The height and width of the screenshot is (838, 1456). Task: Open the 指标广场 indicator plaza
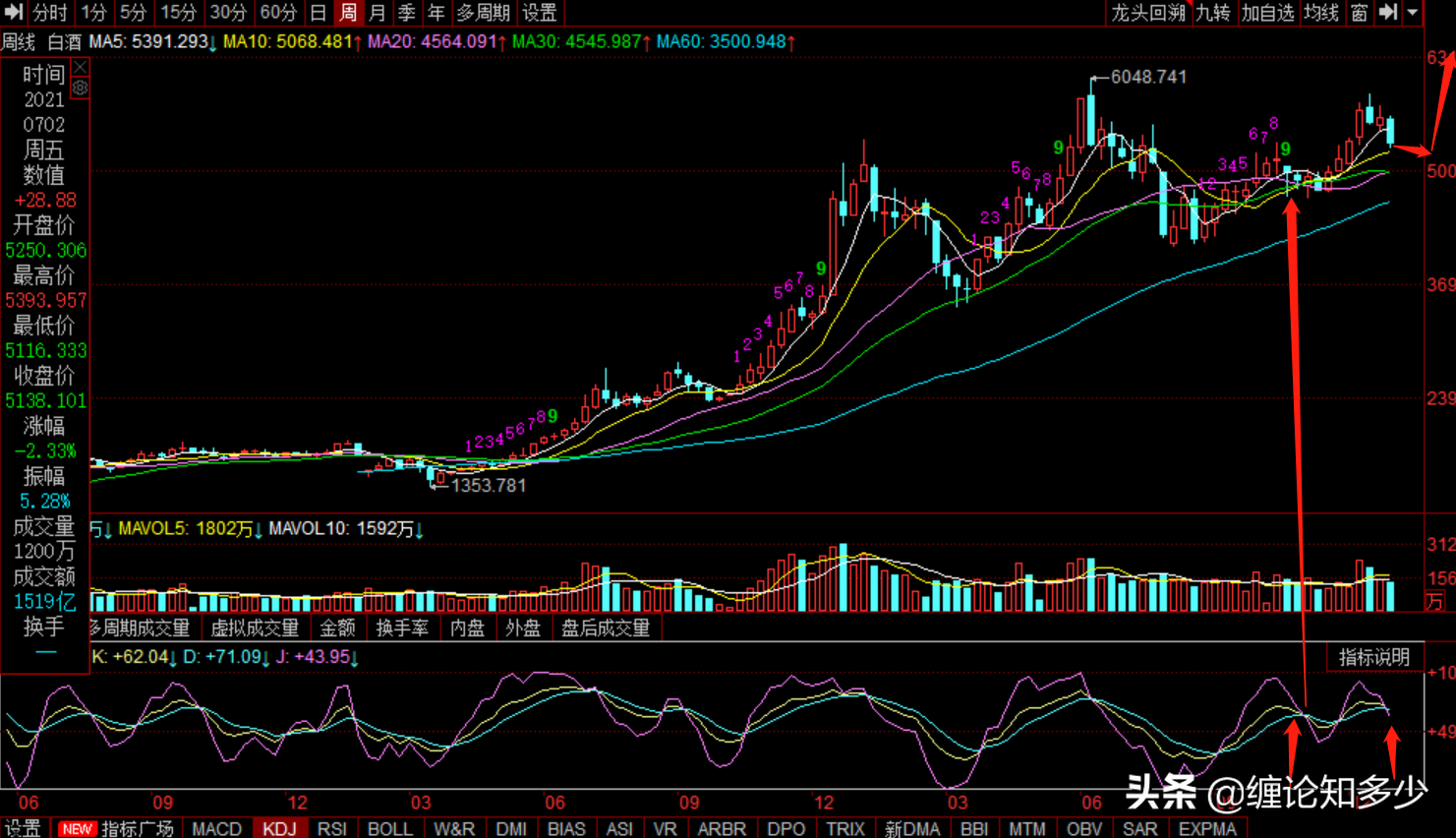pos(138,828)
